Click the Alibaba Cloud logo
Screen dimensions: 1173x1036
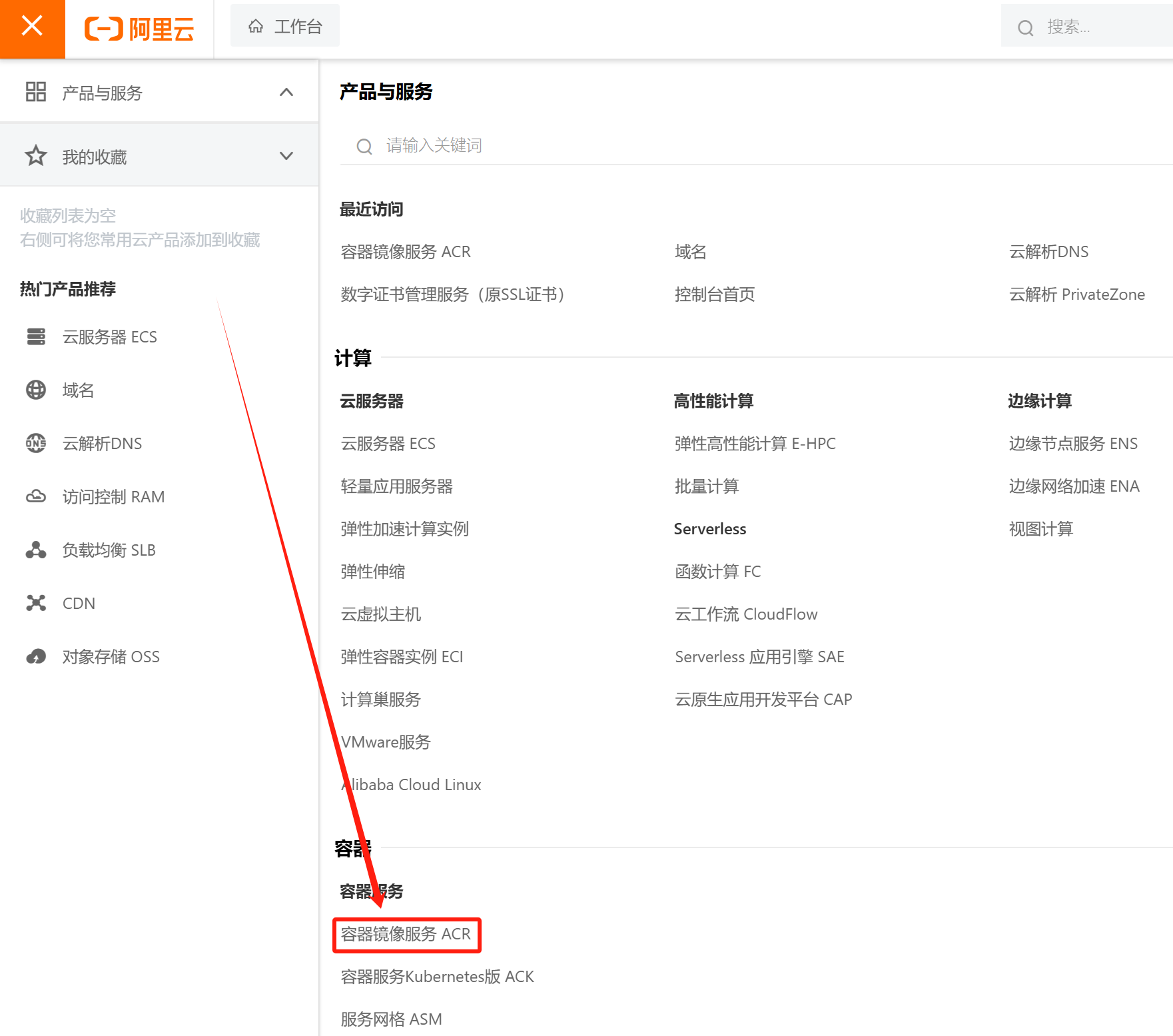139,29
